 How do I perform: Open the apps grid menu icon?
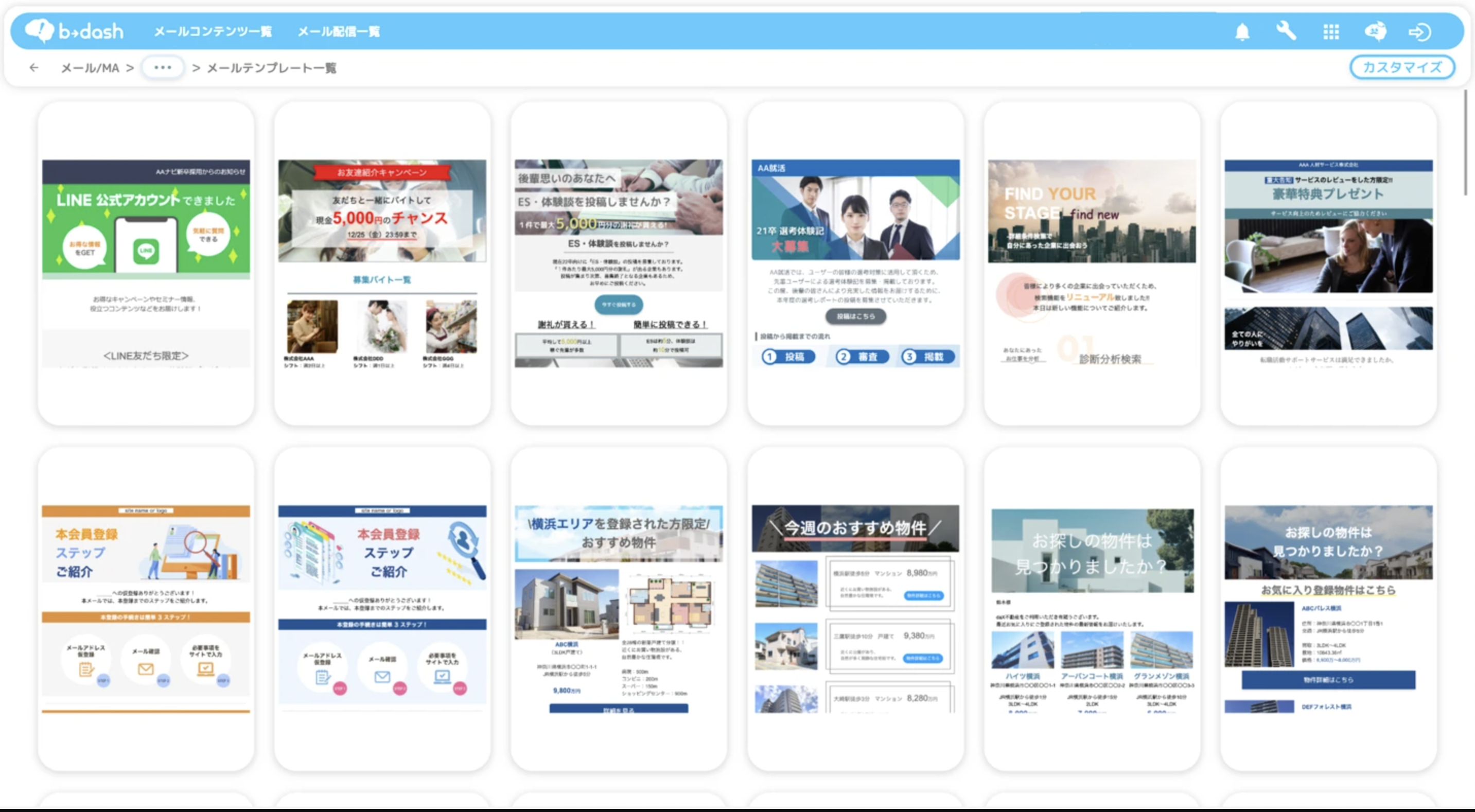(x=1331, y=31)
